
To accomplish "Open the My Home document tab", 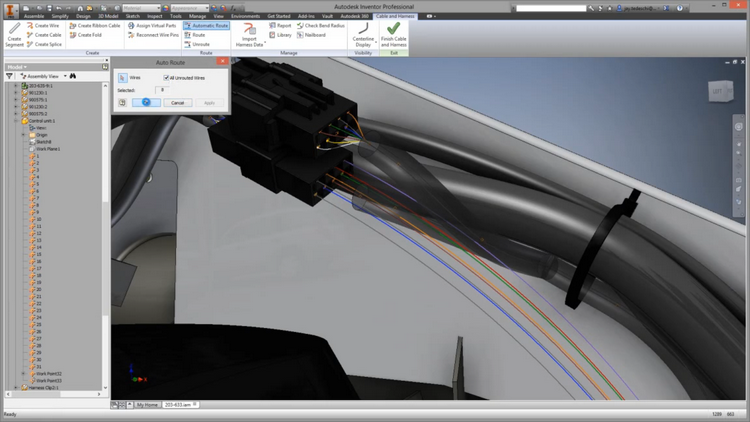I will (x=147, y=405).
